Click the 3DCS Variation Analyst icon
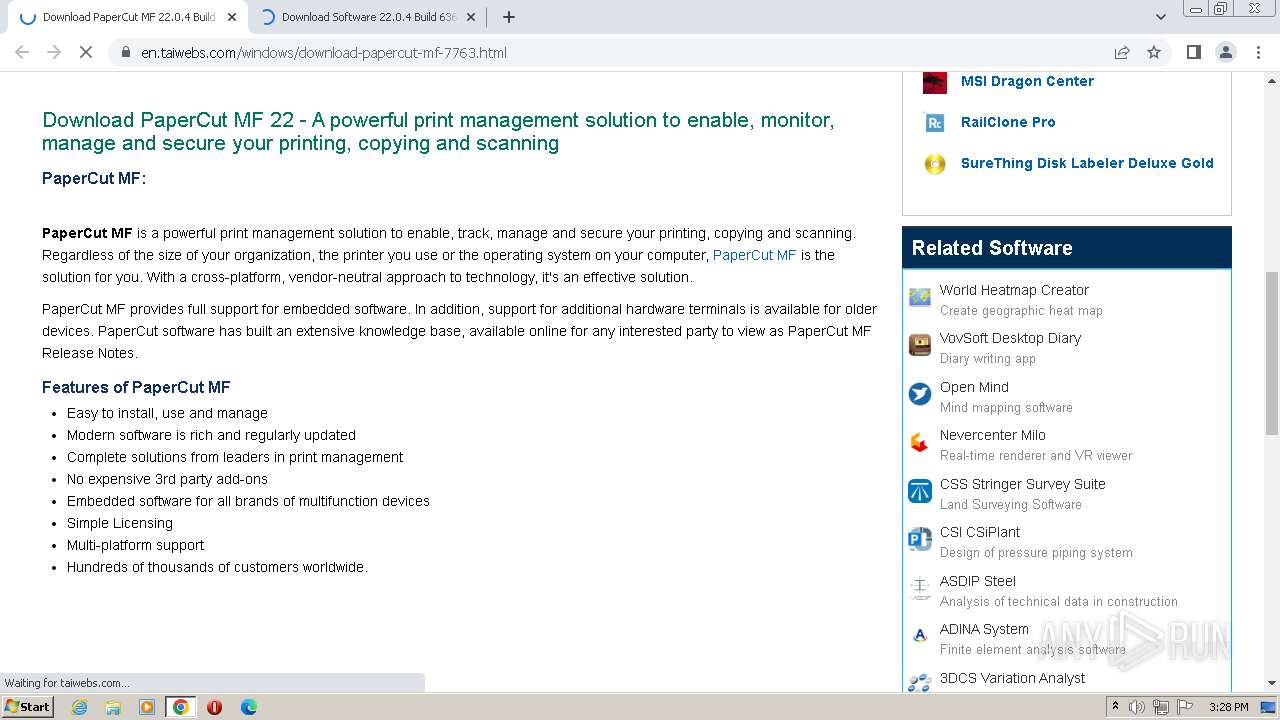 (920, 682)
